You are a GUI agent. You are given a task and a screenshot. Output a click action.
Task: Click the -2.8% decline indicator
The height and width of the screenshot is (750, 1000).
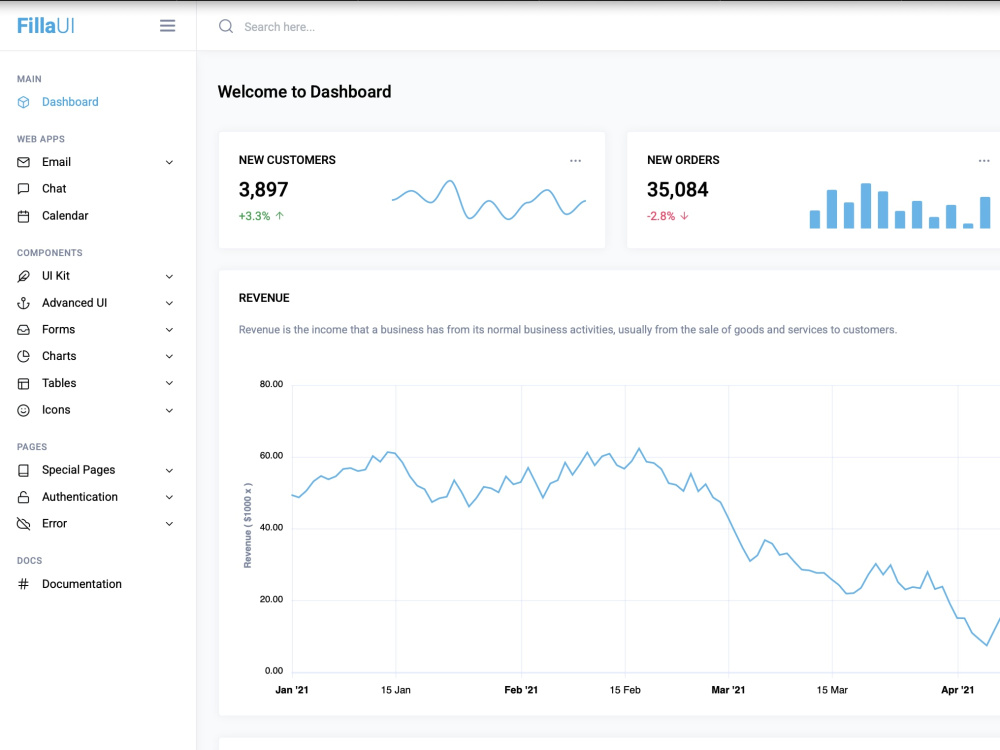668,216
